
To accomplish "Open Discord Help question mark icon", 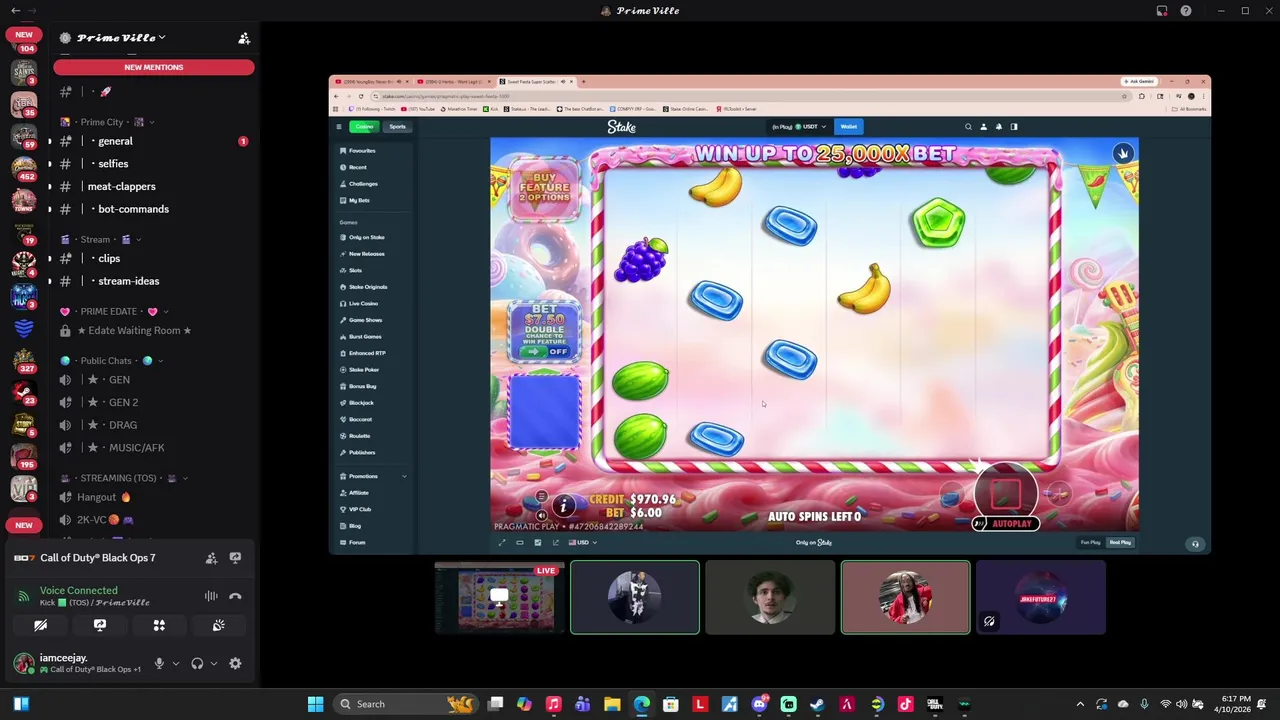I will click(x=1186, y=11).
